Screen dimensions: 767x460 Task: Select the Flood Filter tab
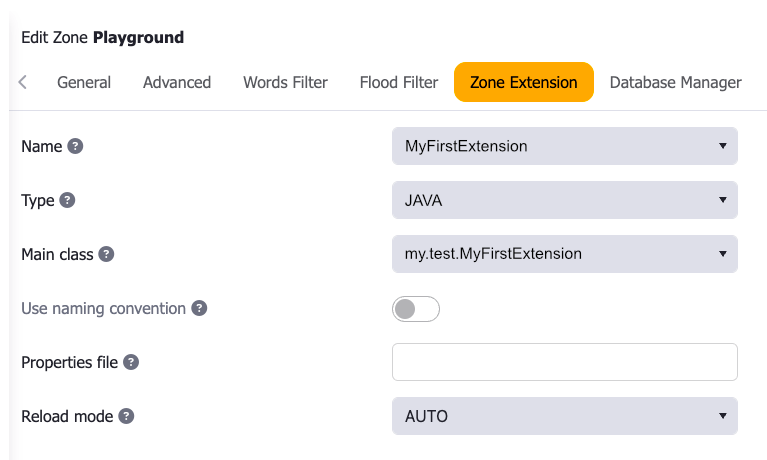[x=399, y=82]
